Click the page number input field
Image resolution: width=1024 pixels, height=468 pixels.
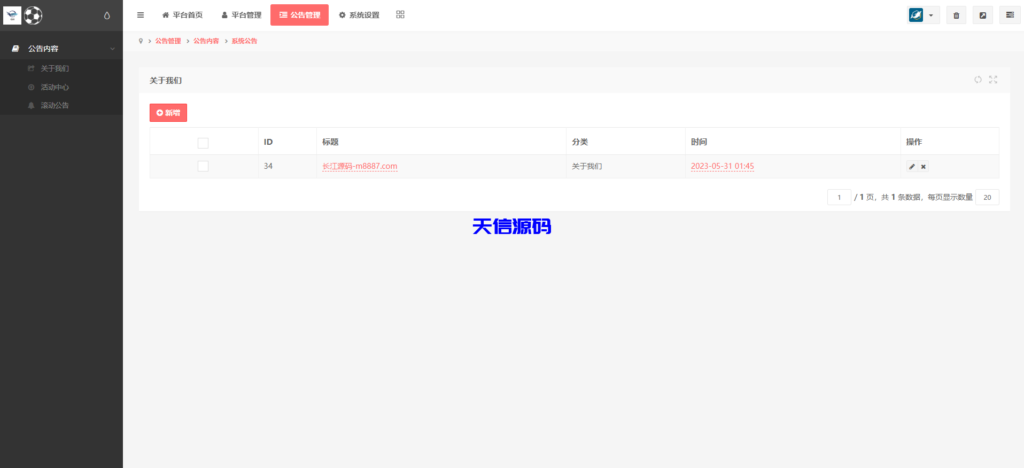(839, 197)
